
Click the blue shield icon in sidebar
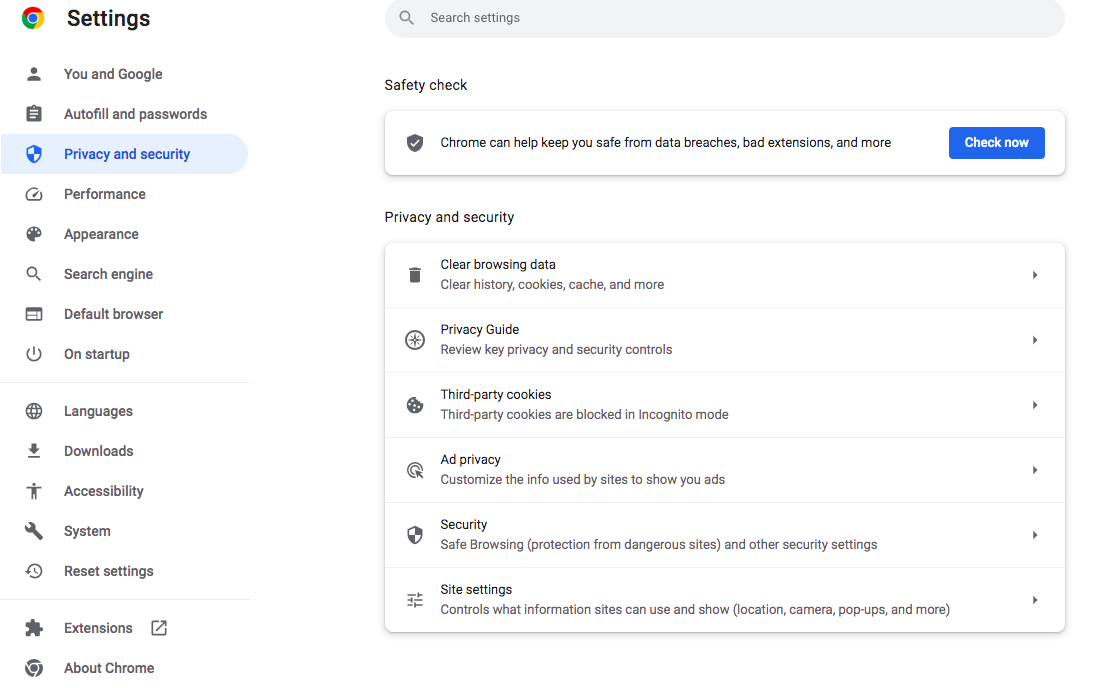click(34, 154)
